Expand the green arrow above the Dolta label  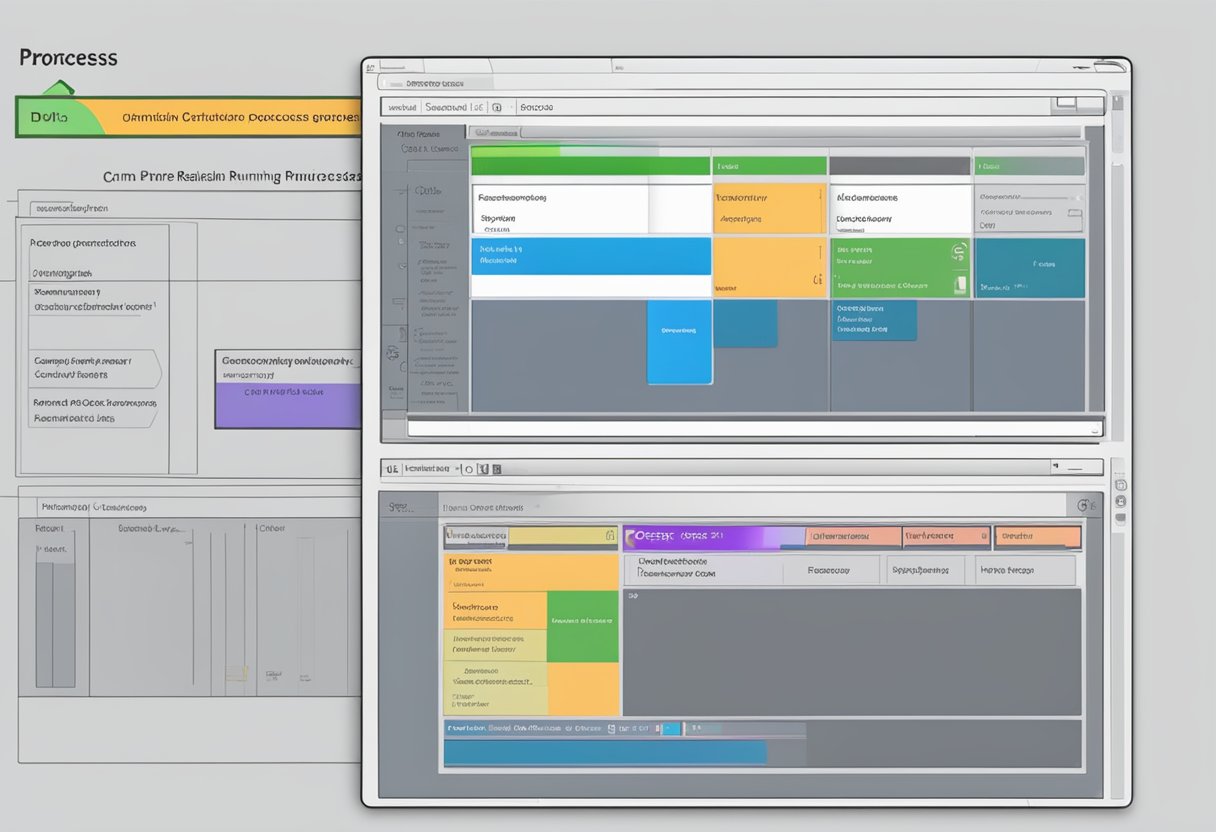pos(58,88)
